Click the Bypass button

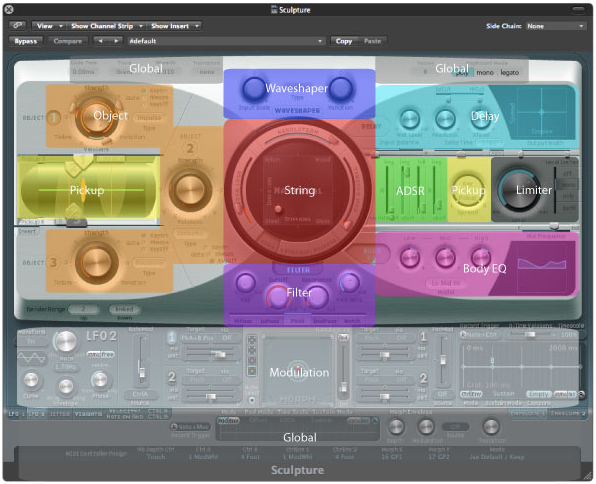pyautogui.click(x=25, y=41)
